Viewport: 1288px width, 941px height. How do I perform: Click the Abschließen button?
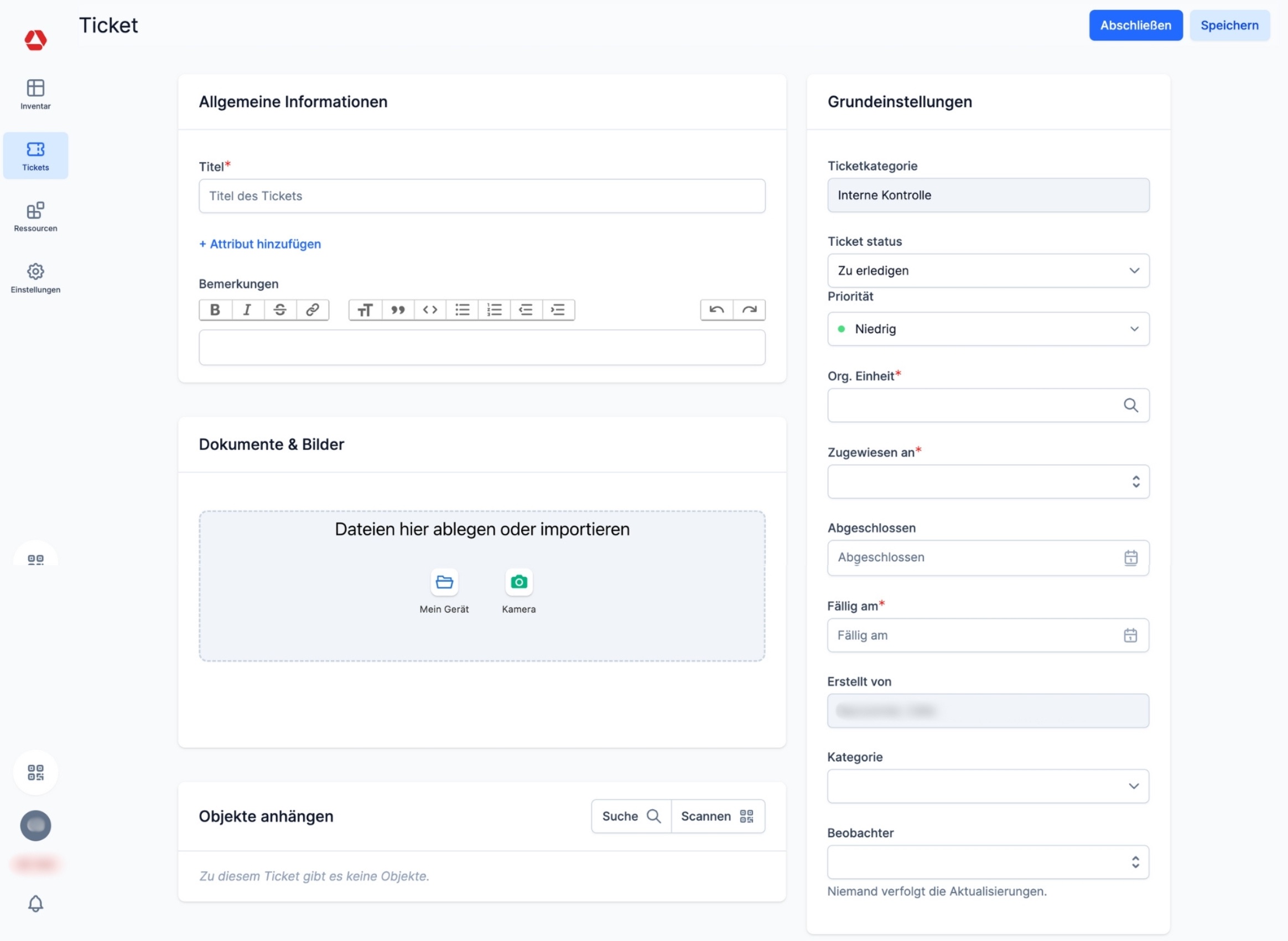tap(1135, 25)
